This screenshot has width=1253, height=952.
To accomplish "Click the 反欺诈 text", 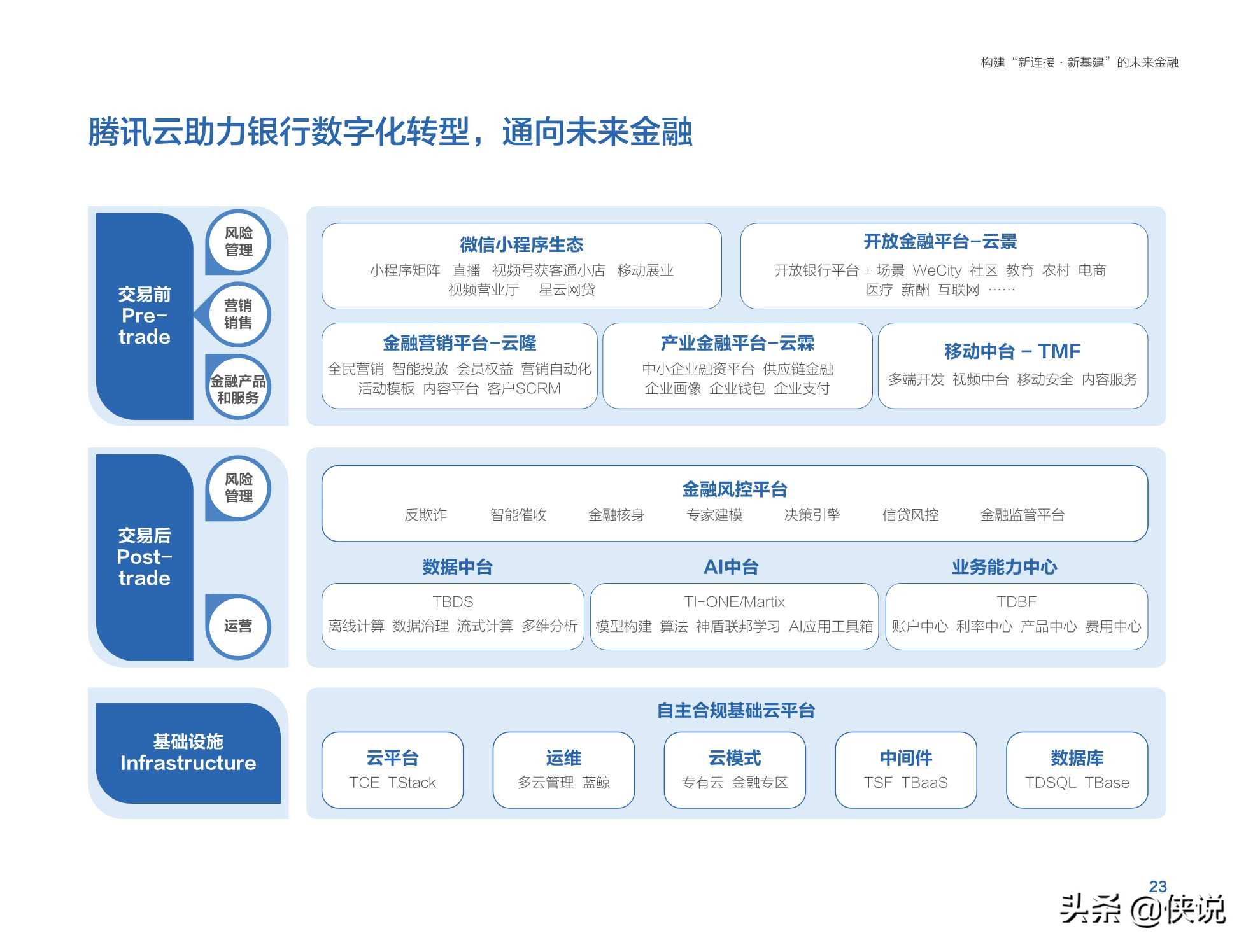I will click(x=425, y=515).
